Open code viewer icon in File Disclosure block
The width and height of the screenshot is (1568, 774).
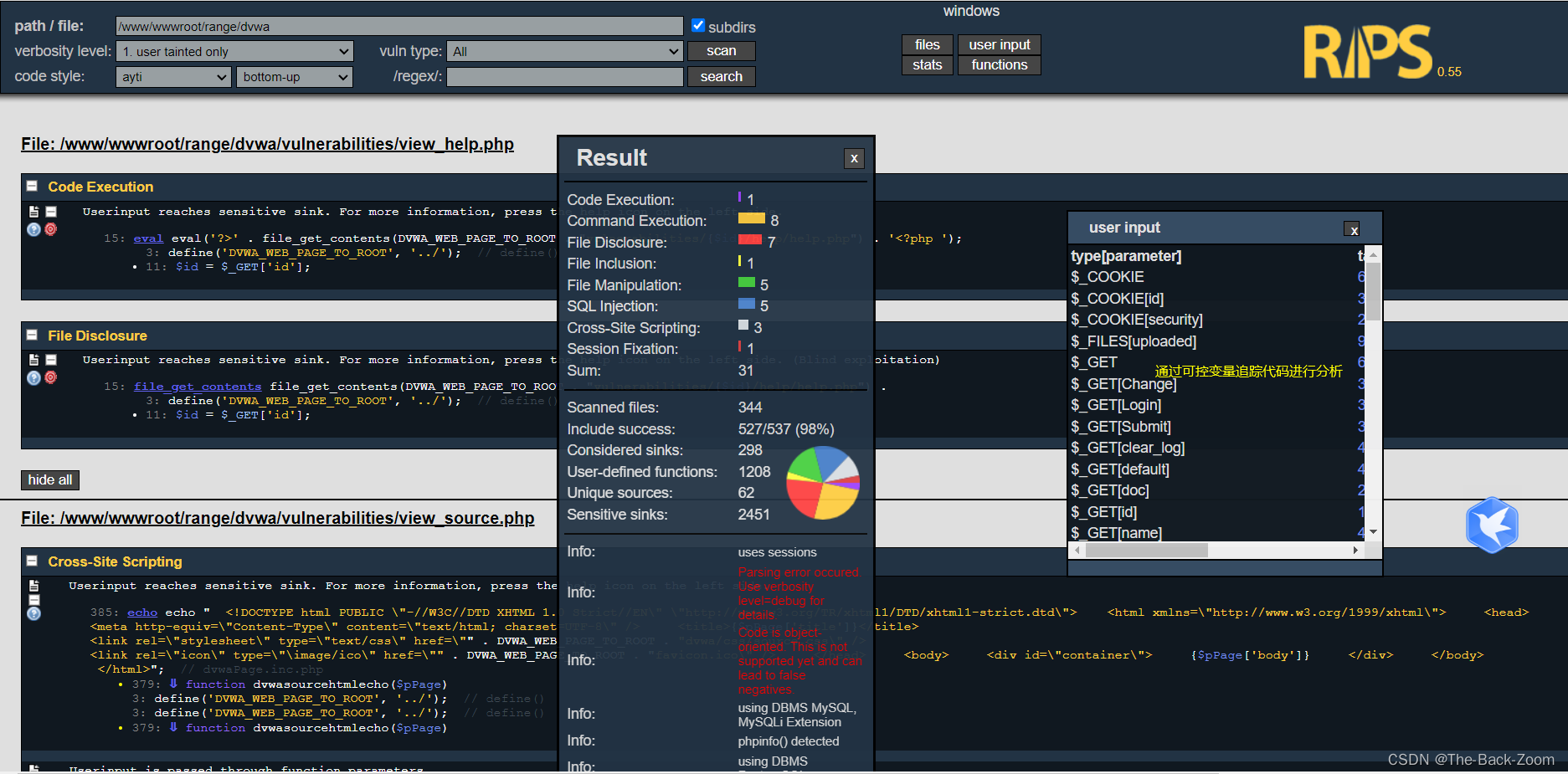pyautogui.click(x=33, y=360)
